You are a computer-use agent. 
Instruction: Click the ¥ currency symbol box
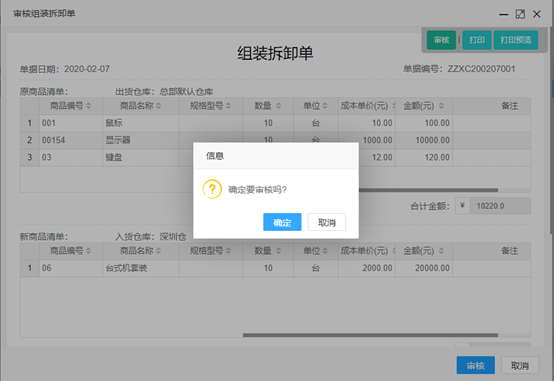[x=462, y=206]
